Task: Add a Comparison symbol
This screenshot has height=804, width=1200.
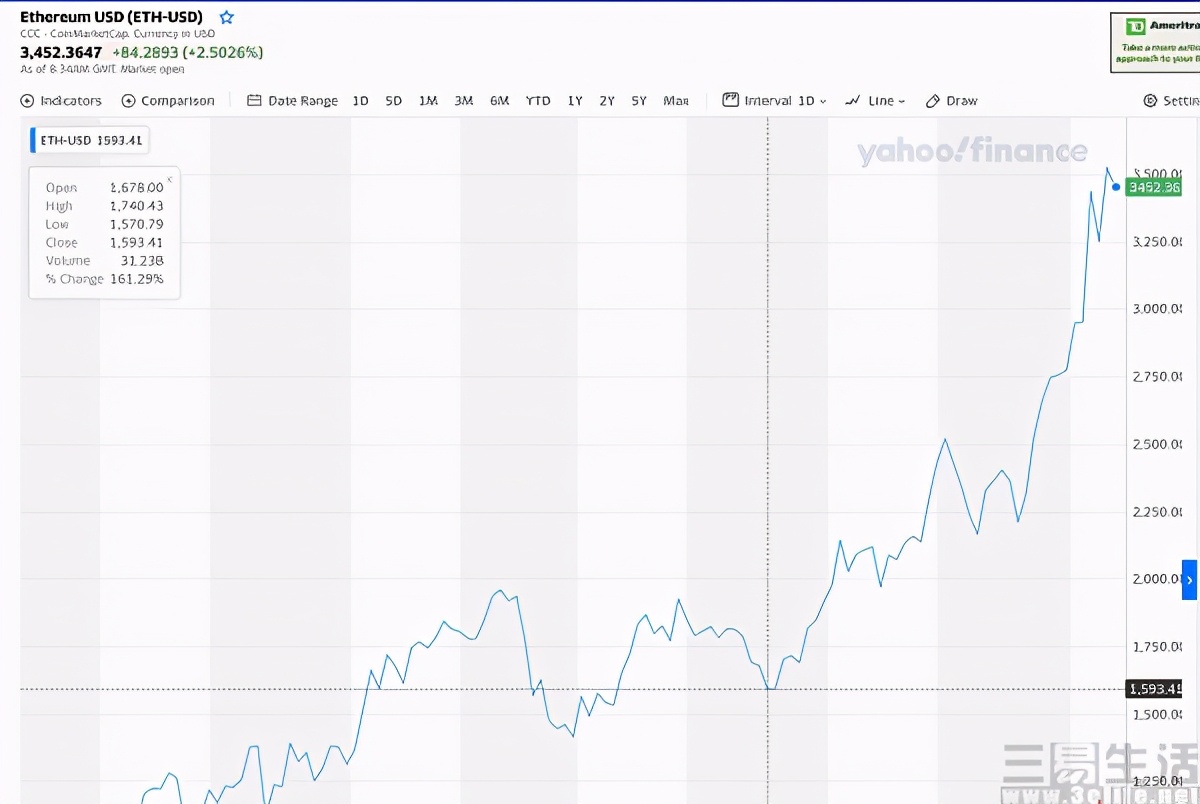Action: click(168, 101)
